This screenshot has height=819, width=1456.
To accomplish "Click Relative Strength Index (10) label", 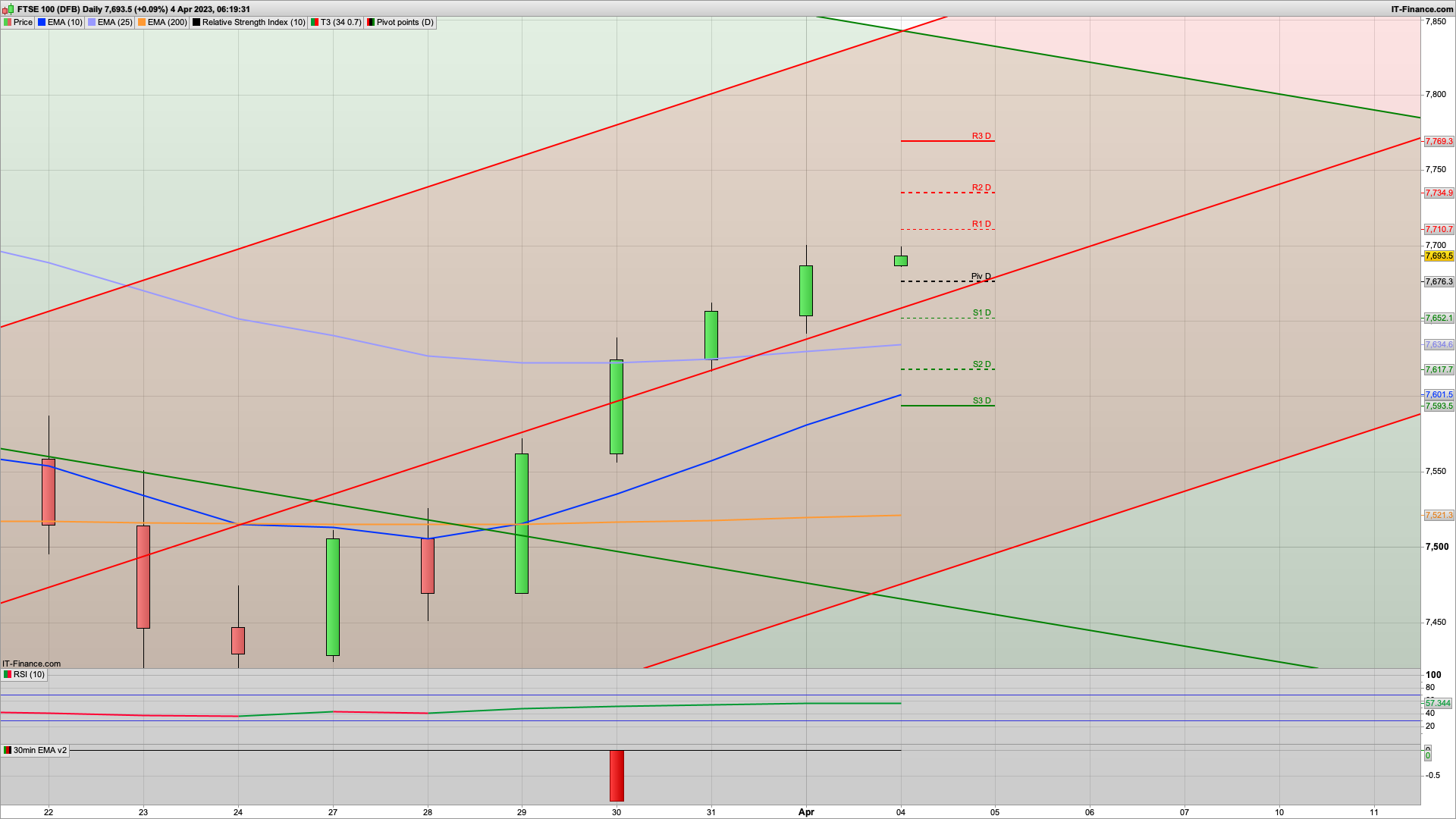I will [253, 22].
